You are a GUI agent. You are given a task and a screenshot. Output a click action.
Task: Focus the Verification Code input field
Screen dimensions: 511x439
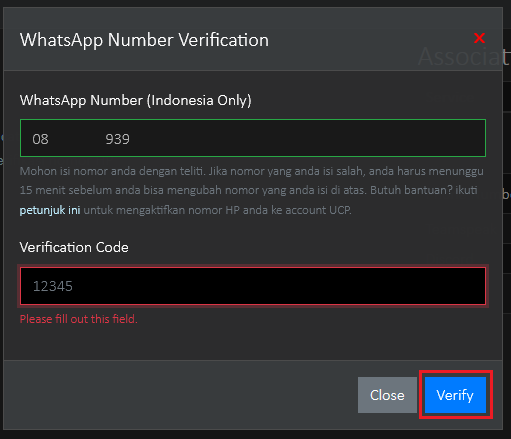[x=253, y=286]
